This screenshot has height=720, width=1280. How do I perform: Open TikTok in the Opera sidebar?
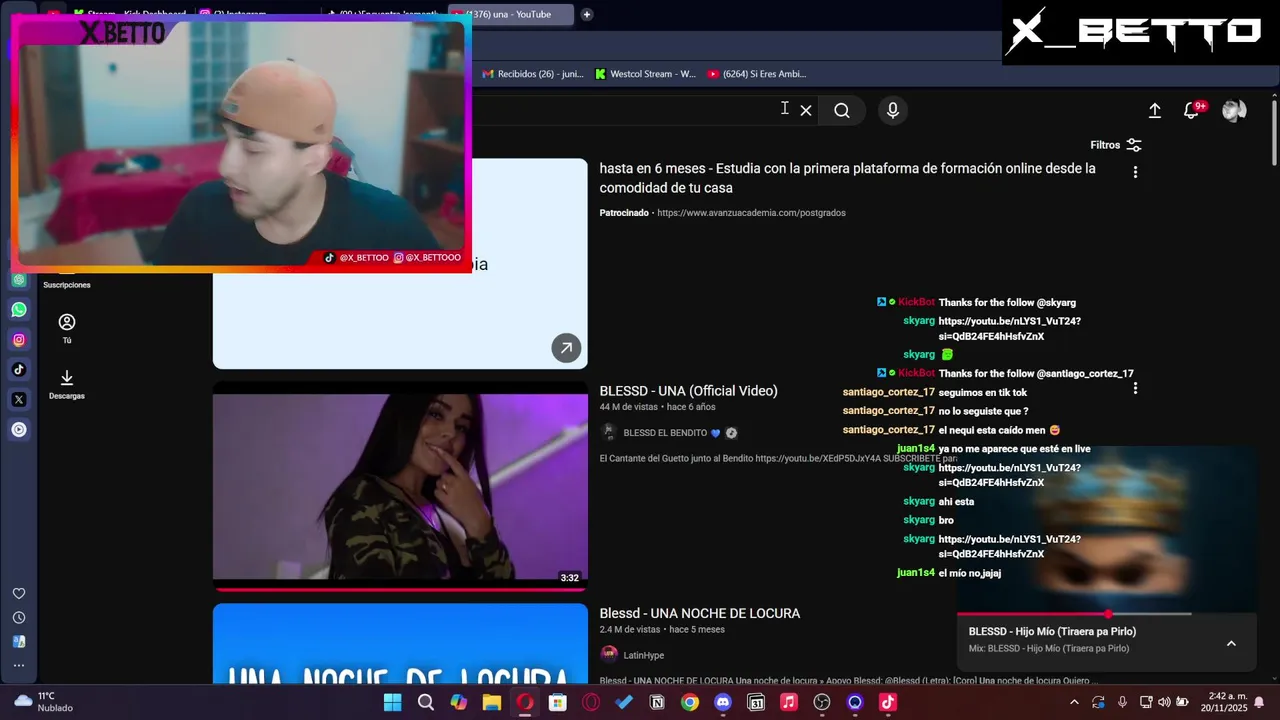coord(19,370)
